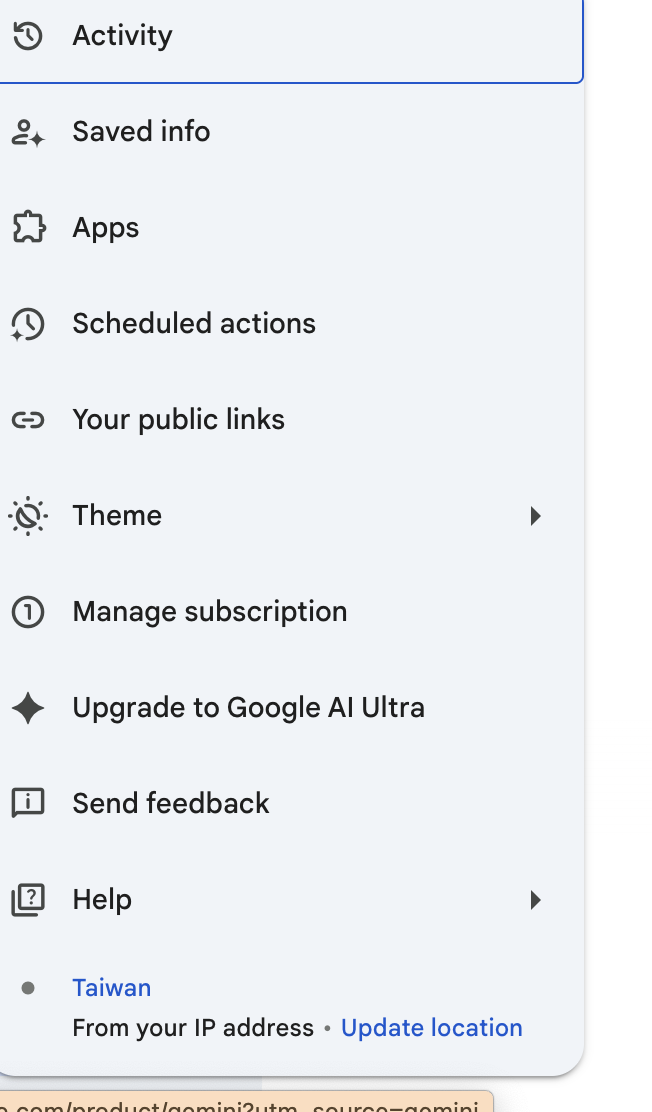Expand the Theme submenu arrow
The width and height of the screenshot is (652, 1112).
coord(536,516)
